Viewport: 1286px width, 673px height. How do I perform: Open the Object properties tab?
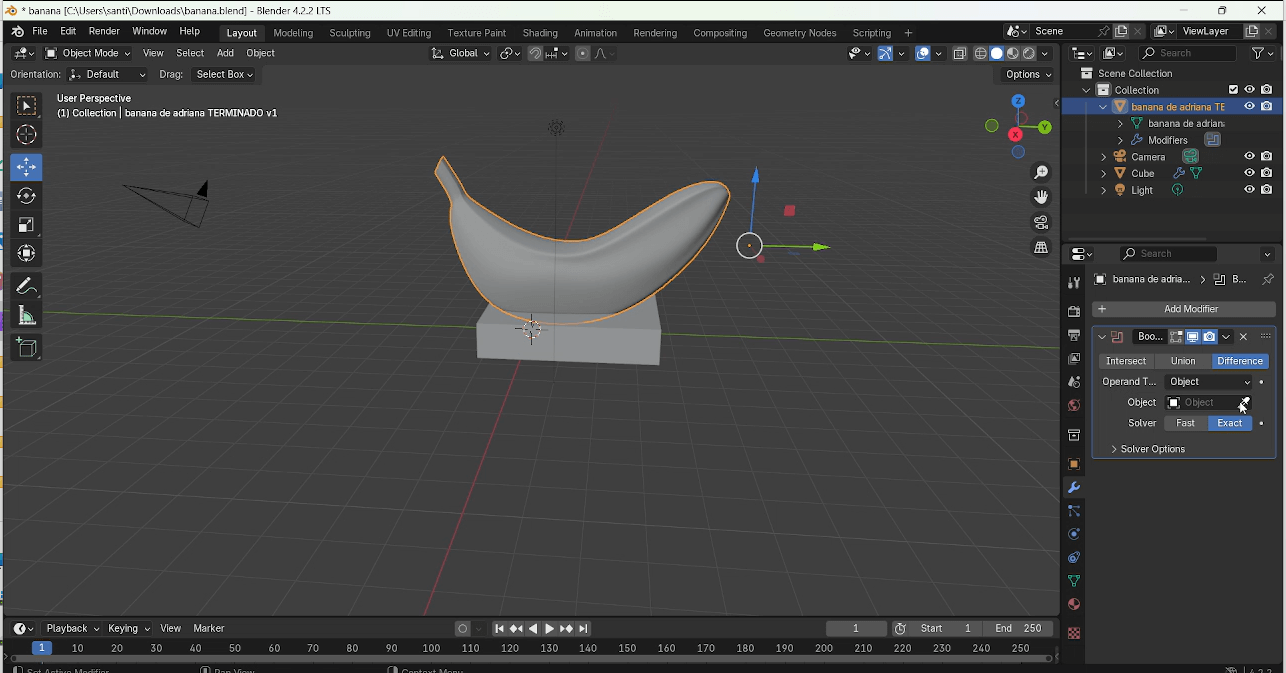click(1074, 464)
